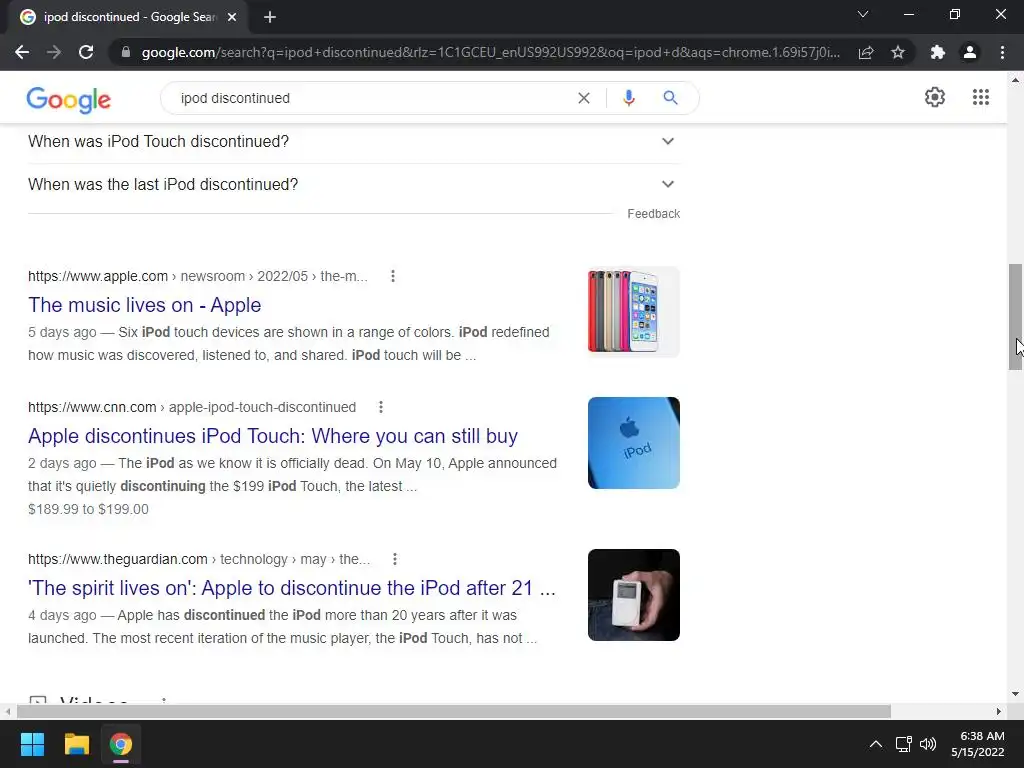Click the browser forward arrow
The image size is (1024, 768).
(54, 52)
